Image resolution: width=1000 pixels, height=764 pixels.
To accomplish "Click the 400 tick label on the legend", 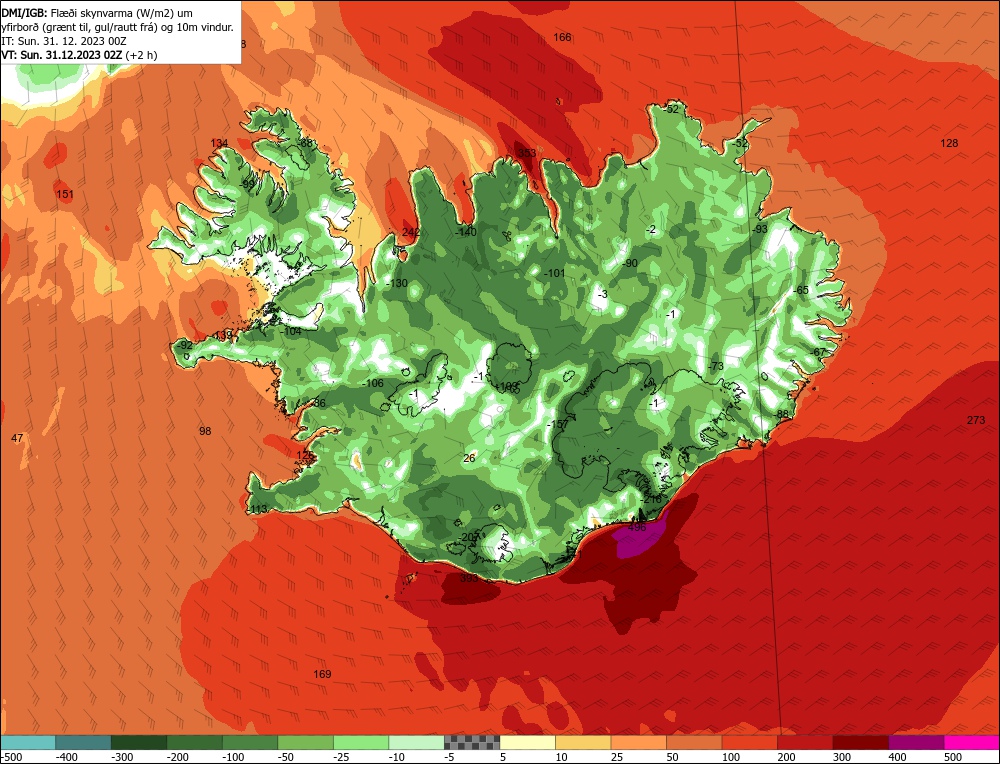I will (x=897, y=757).
